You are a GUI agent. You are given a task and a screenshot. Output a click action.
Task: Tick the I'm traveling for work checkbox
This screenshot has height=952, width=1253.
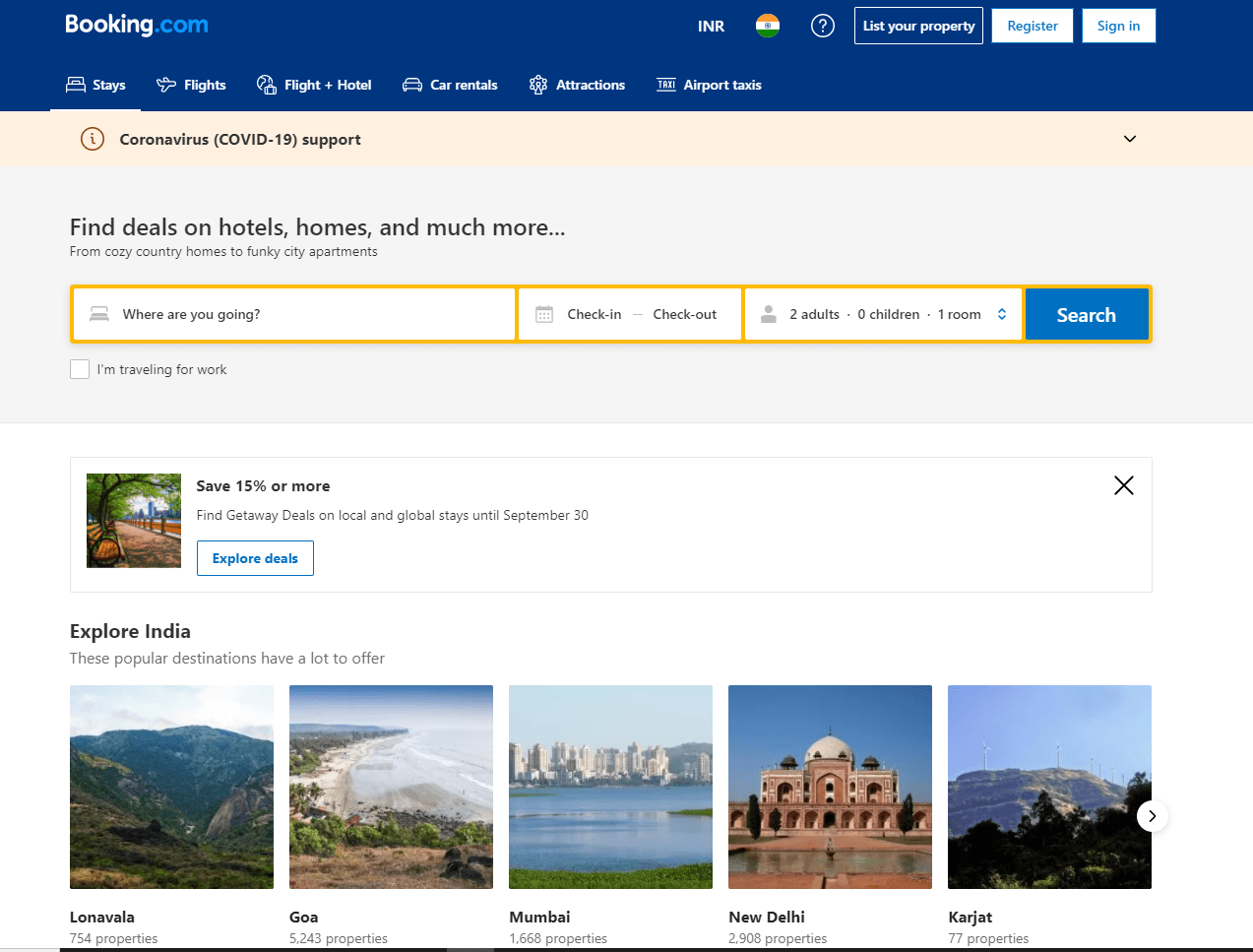click(80, 369)
